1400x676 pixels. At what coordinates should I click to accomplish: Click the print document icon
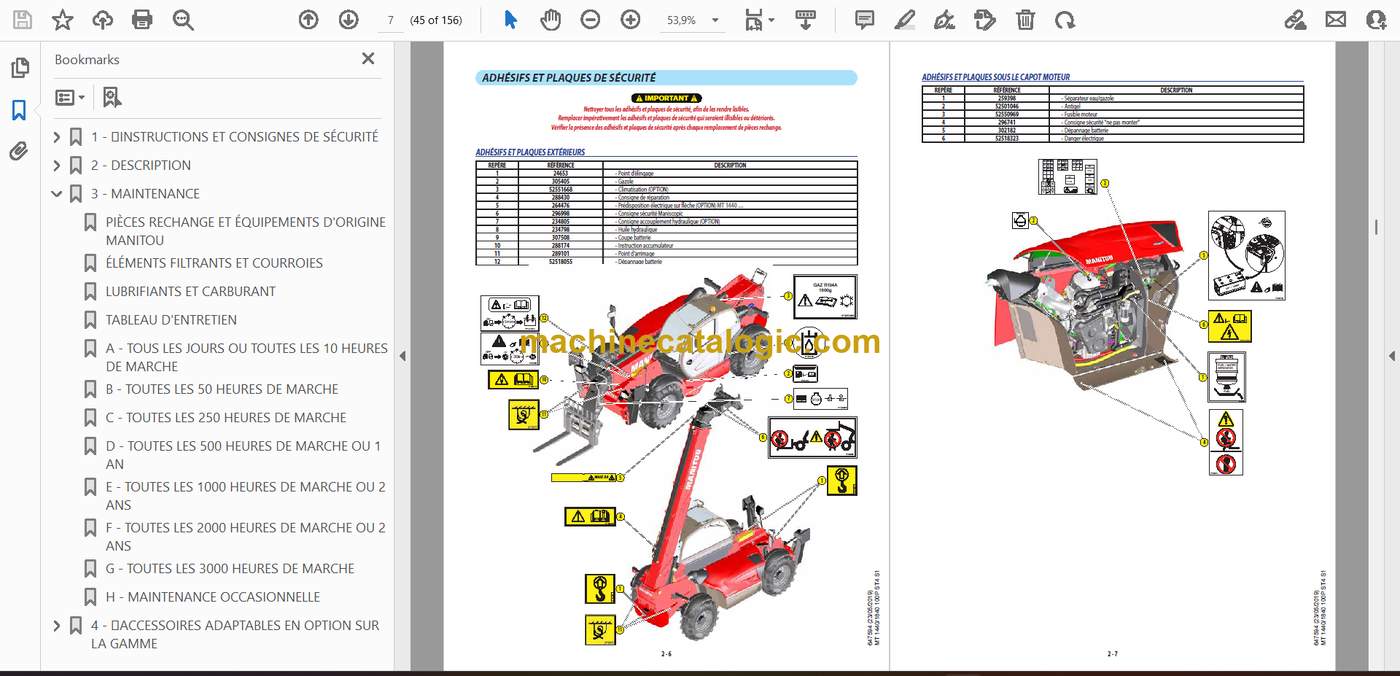pos(142,19)
